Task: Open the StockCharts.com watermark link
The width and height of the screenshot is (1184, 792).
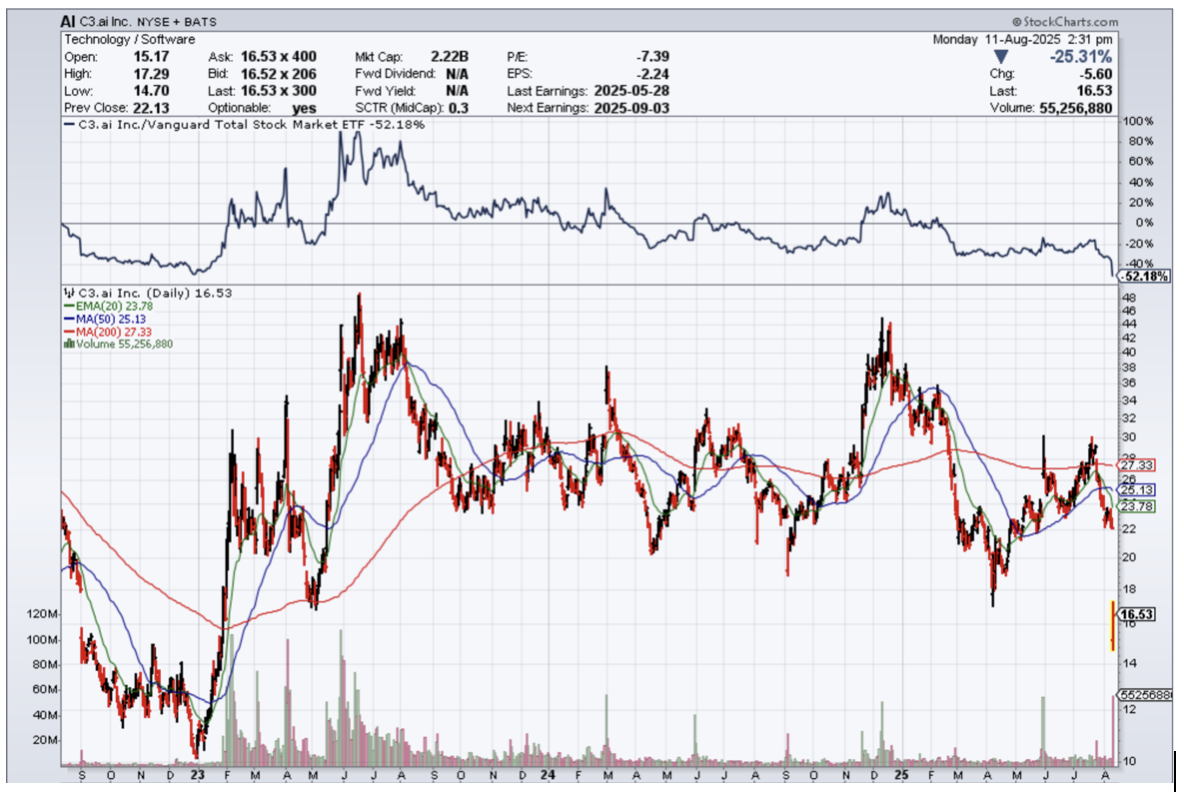Action: (1065, 22)
